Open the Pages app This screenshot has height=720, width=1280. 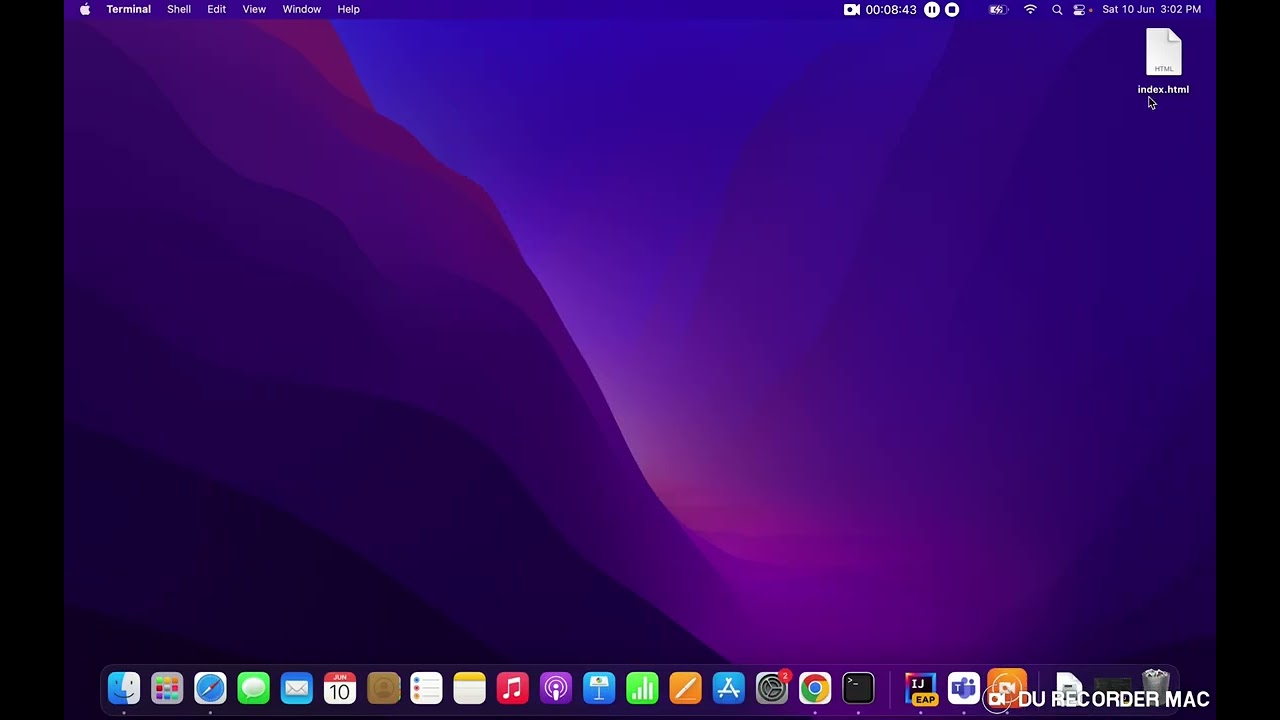click(x=685, y=688)
